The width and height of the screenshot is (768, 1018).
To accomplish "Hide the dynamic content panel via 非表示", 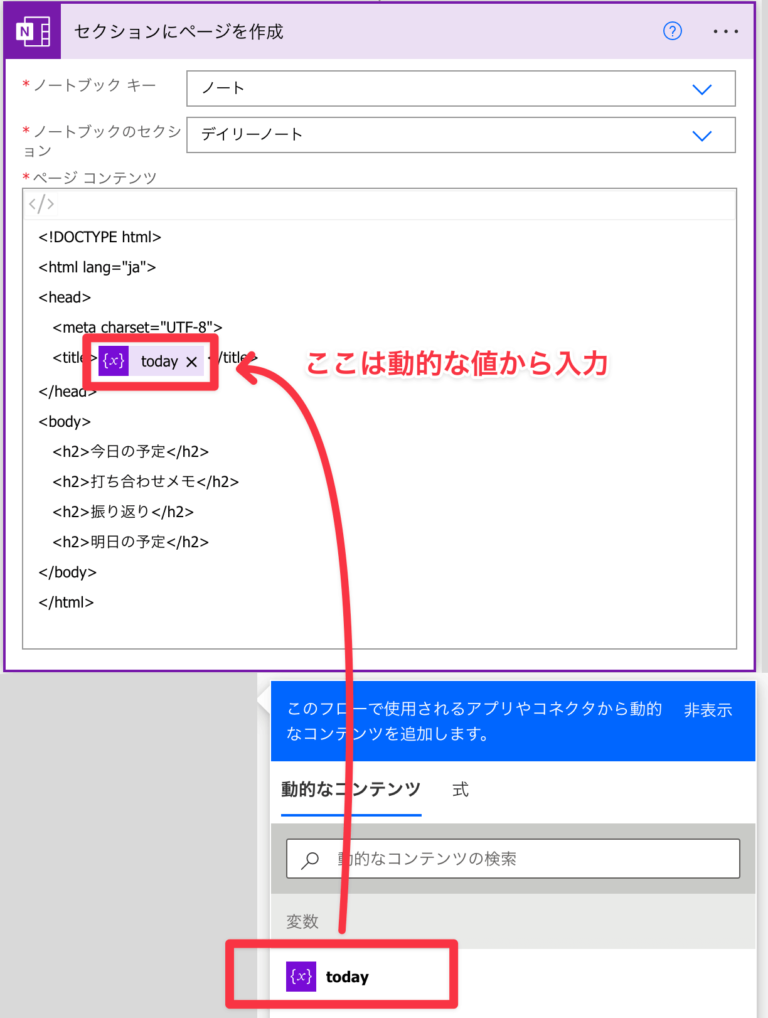I will (708, 710).
